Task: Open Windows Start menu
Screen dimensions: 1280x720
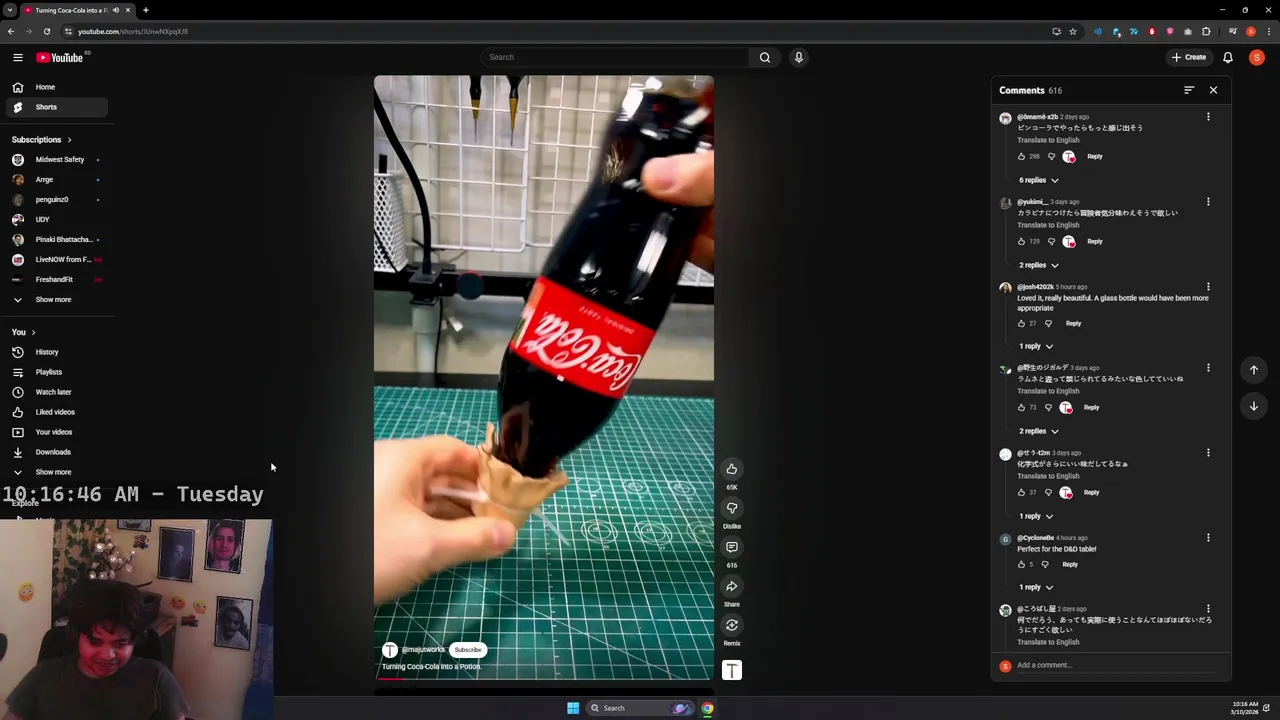Action: pos(573,708)
